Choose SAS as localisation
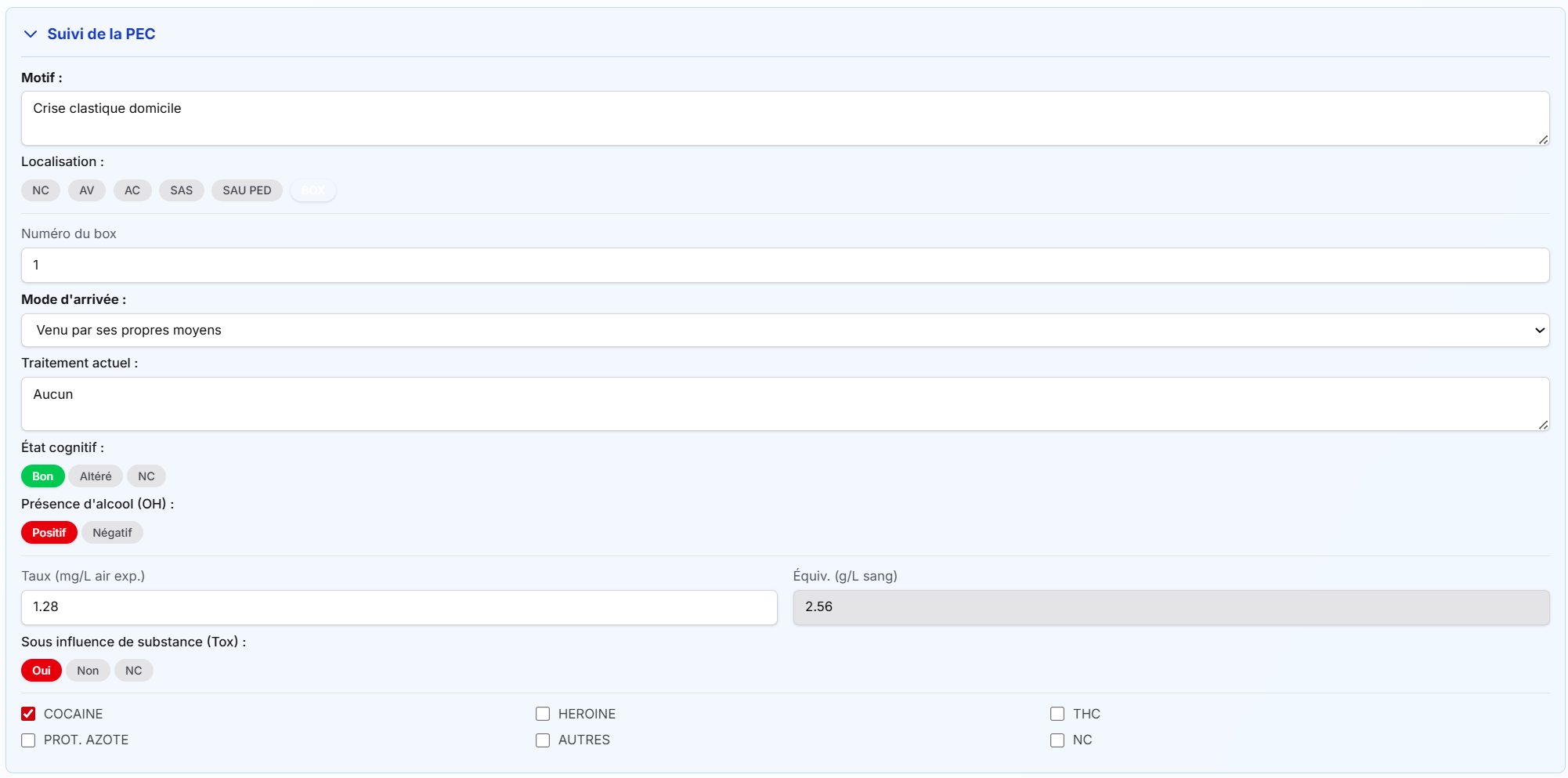This screenshot has width=1568, height=778. point(181,190)
